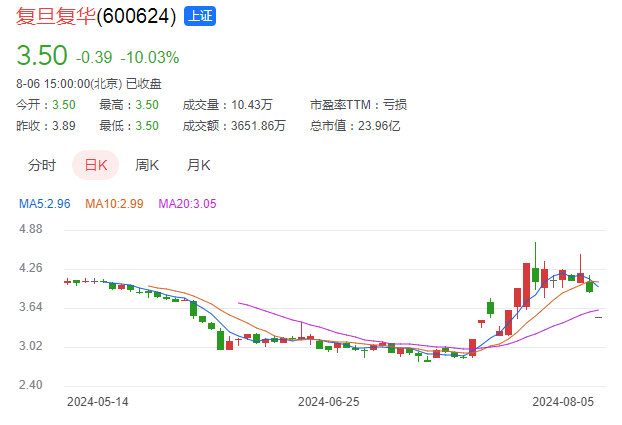The height and width of the screenshot is (425, 622).
Task: Click the 2024-06-25 date axis label
Action: (328, 402)
